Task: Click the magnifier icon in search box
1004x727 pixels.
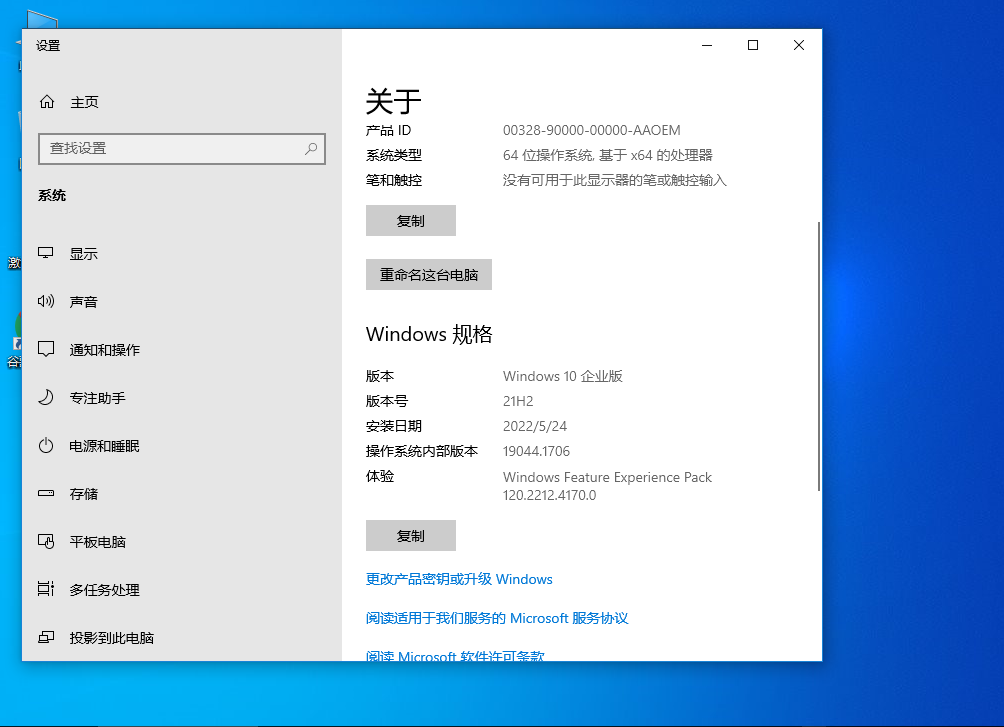Action: click(x=311, y=148)
